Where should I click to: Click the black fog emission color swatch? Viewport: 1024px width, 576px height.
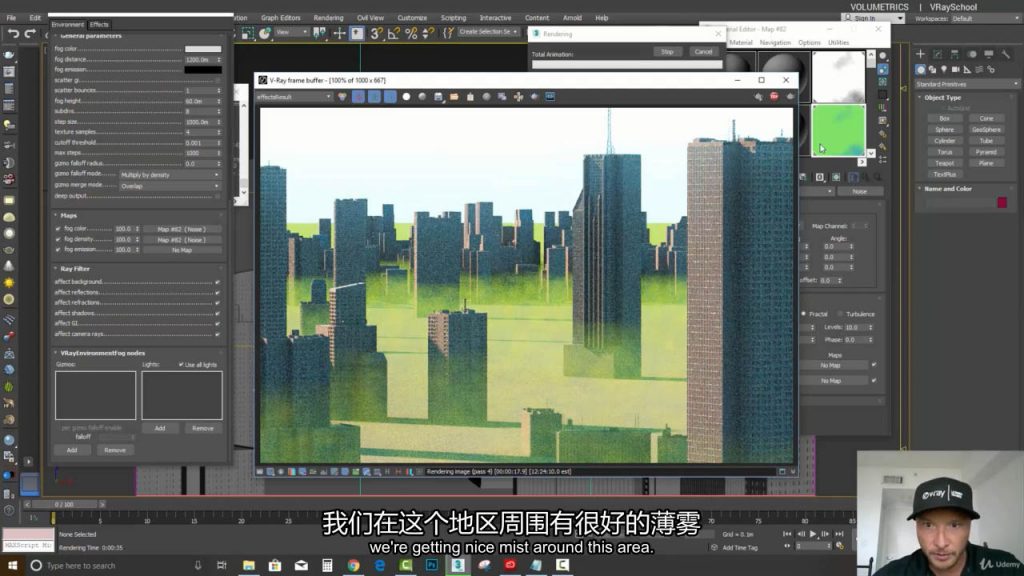(203, 69)
